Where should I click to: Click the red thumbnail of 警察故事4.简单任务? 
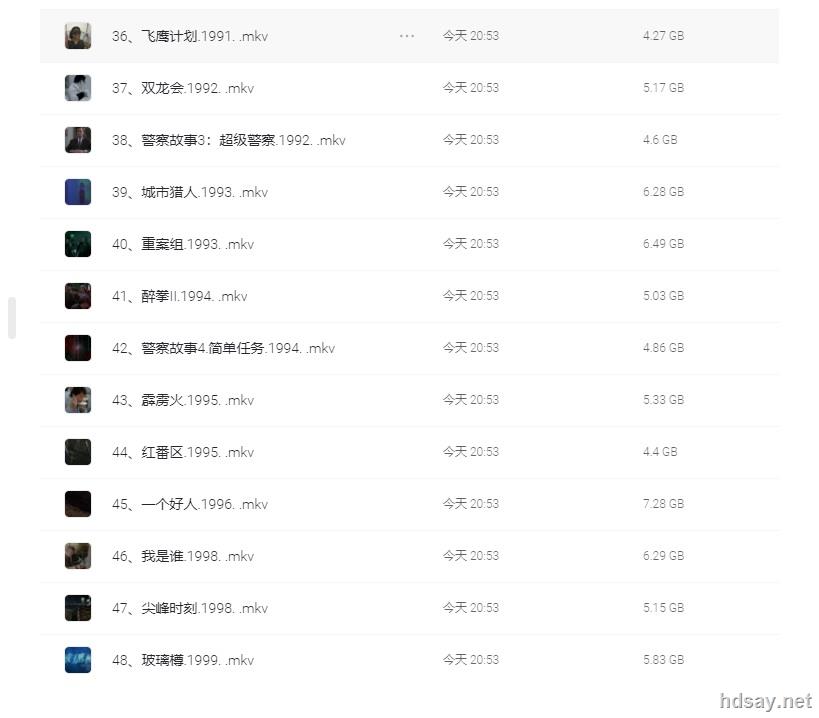pos(78,348)
